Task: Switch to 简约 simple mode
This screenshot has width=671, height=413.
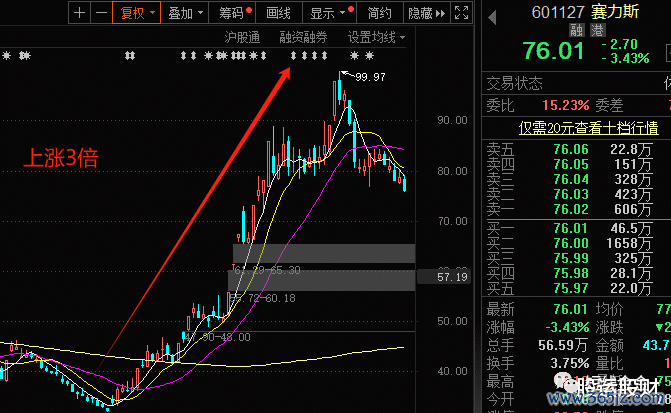Action: (x=380, y=13)
